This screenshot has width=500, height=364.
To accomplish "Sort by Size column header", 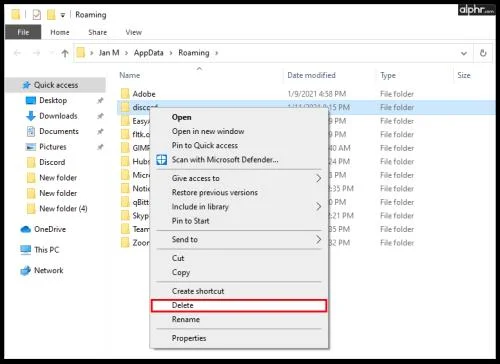I will click(x=464, y=75).
